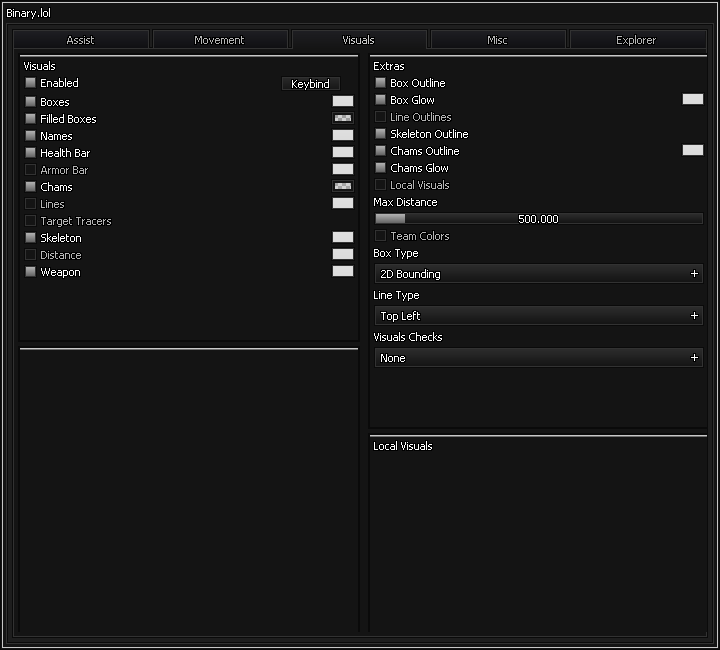The height and width of the screenshot is (650, 720).
Task: Open the Boxes color swatch
Action: [x=343, y=101]
